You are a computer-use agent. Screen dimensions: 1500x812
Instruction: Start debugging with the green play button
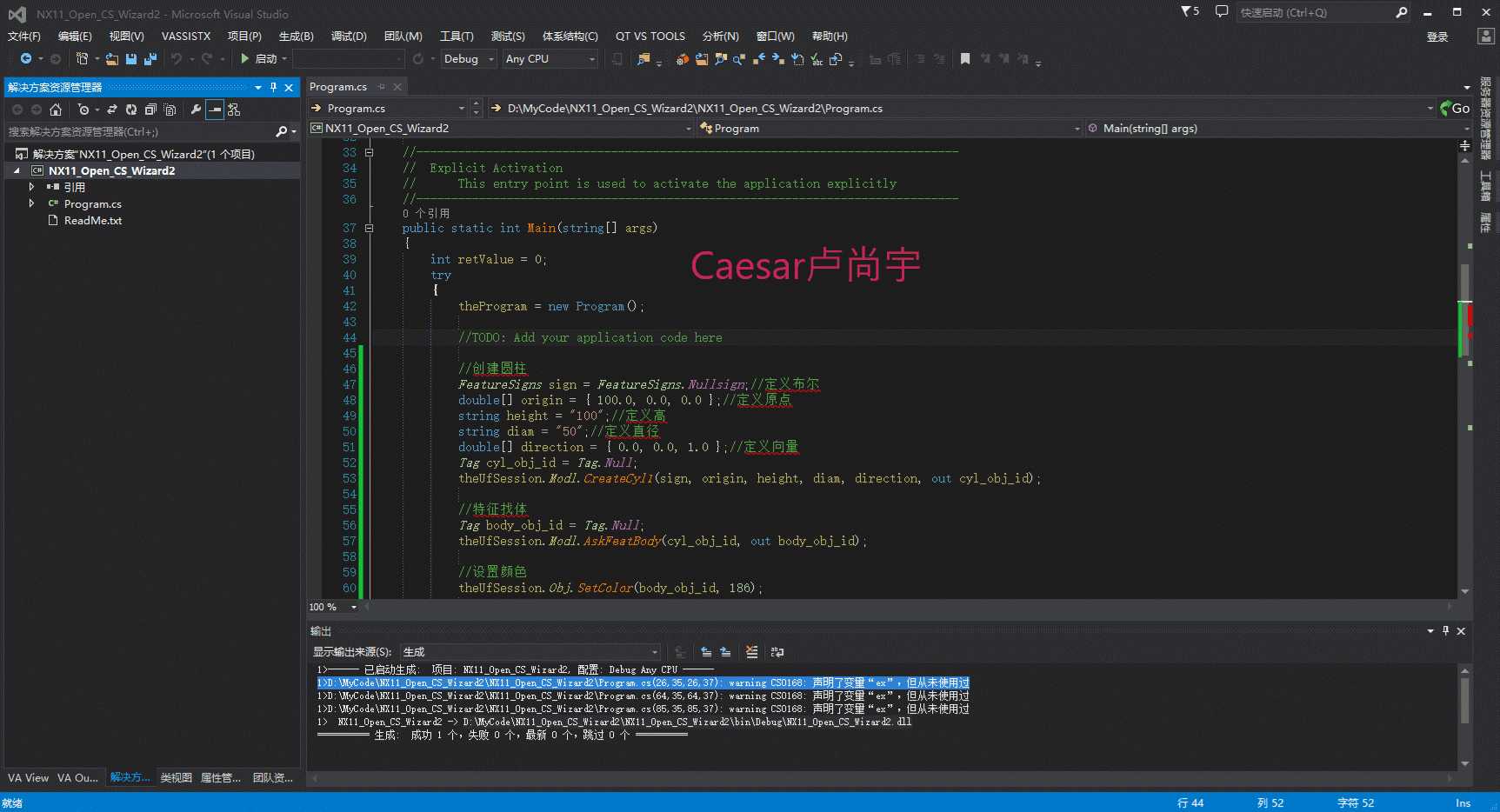(x=245, y=59)
